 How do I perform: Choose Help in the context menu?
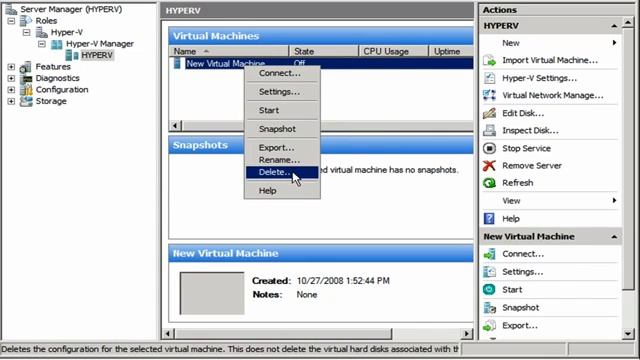(282, 191)
